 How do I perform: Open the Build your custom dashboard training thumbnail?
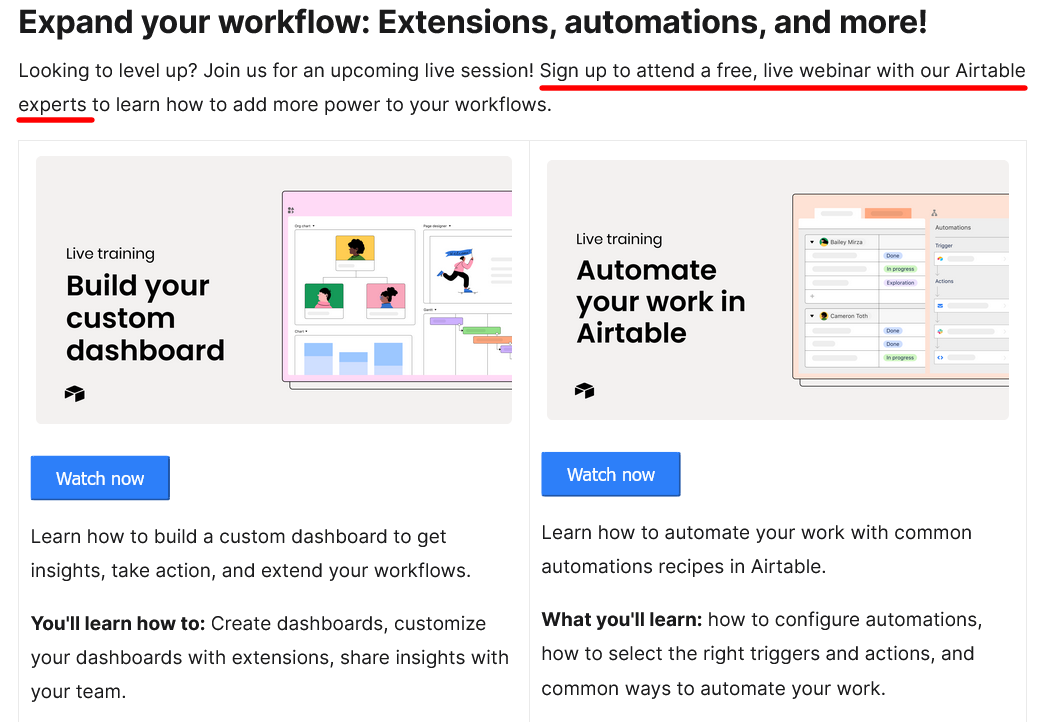pos(274,290)
